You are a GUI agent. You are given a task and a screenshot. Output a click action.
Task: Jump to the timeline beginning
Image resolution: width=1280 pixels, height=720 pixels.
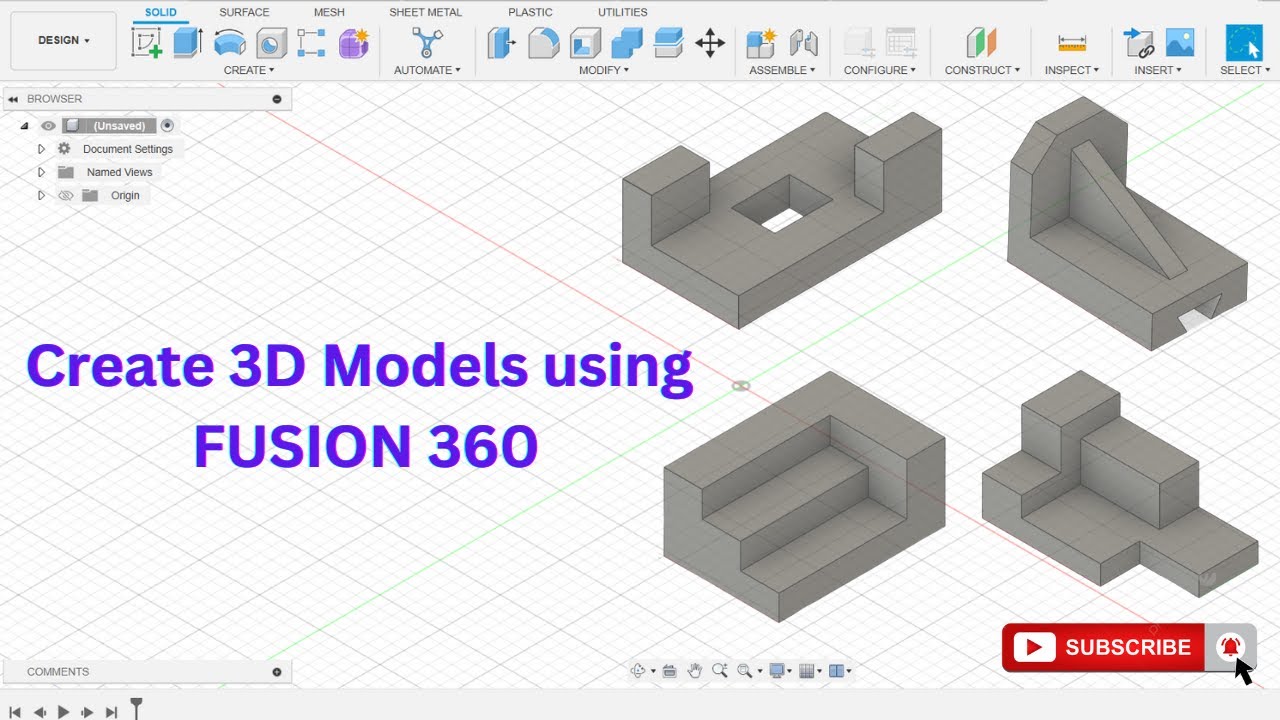click(x=15, y=712)
